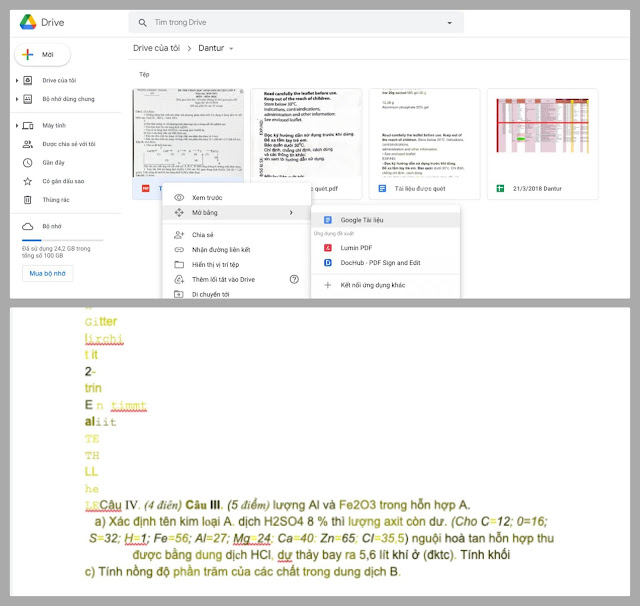Expand 'Drive của tôi' tree arrow
This screenshot has width=640, height=606.
(17, 80)
